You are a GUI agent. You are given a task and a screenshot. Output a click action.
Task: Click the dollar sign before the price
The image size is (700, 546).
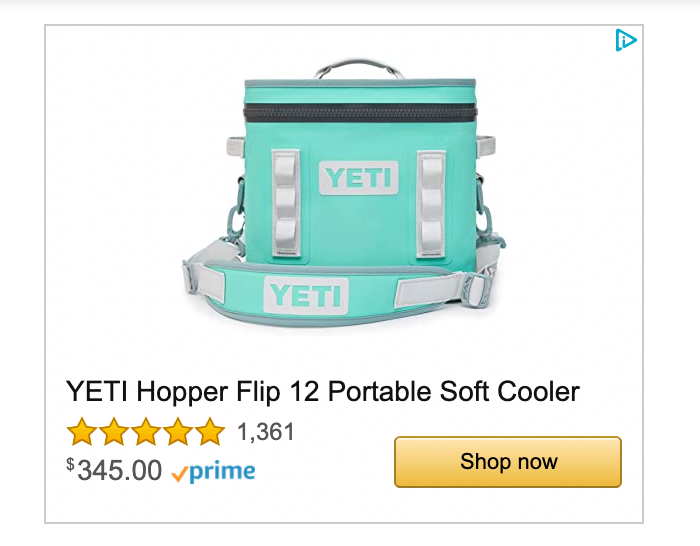[x=70, y=463]
